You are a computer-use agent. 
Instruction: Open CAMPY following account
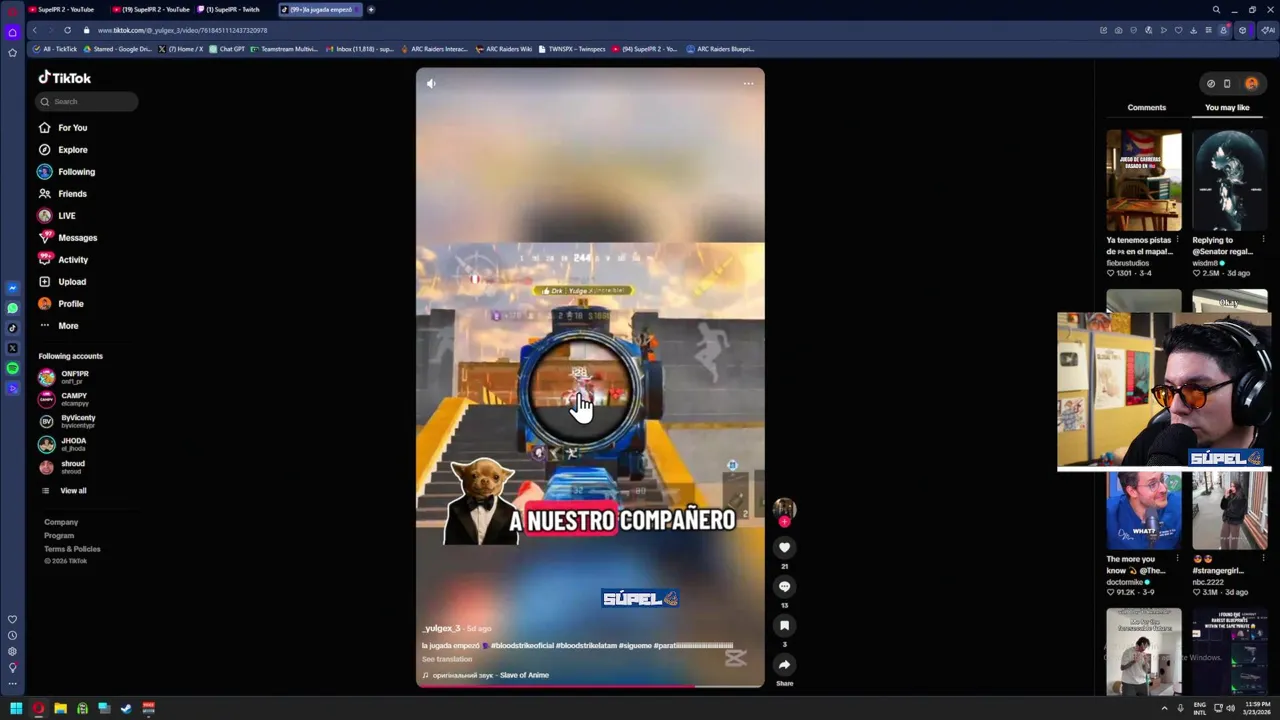[x=64, y=399]
